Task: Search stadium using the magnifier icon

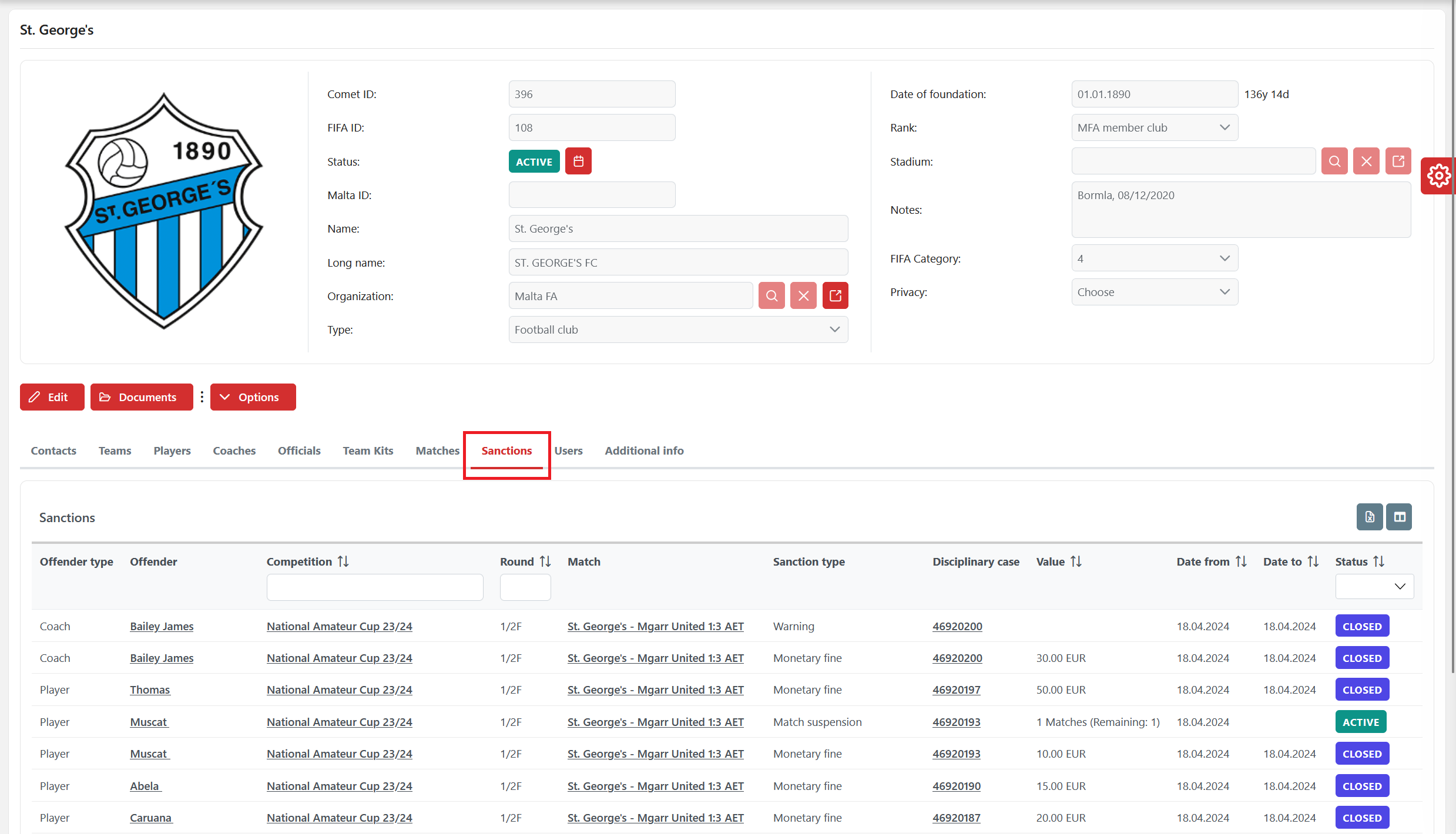Action: 1334,162
